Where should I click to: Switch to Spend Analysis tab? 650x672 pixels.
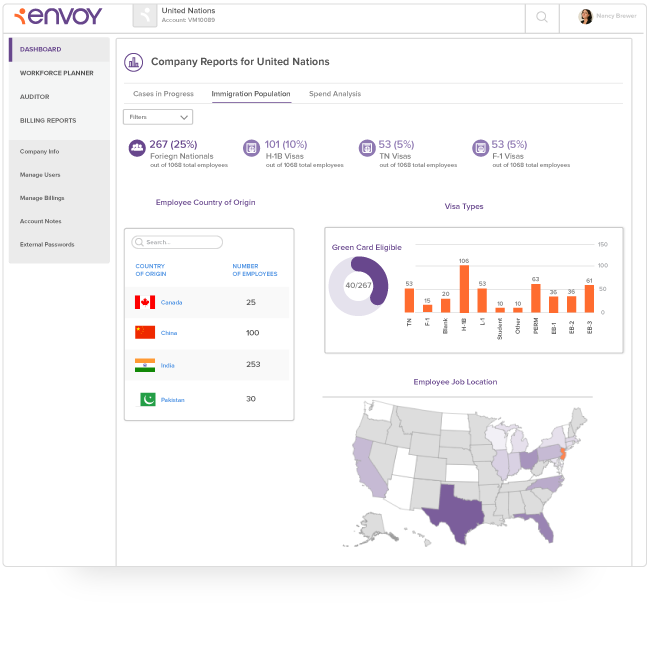[x=335, y=94]
